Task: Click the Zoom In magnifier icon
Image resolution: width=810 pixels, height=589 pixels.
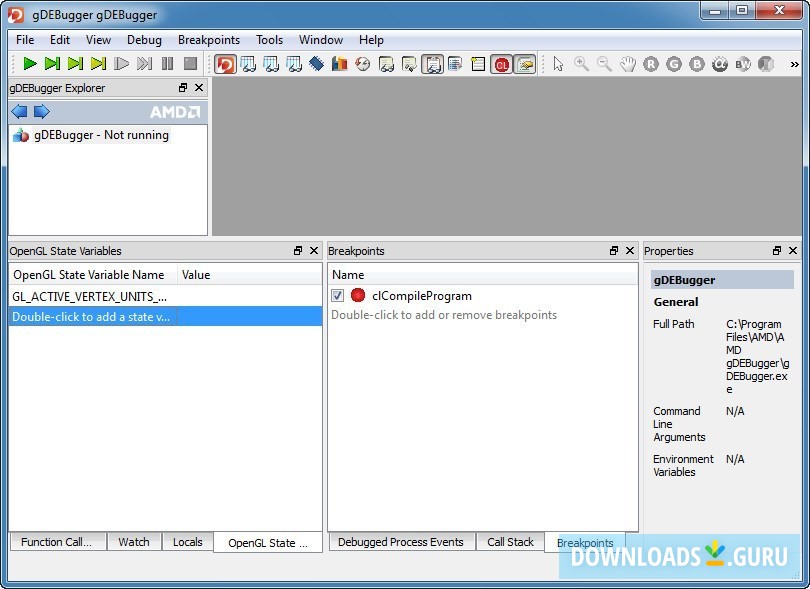Action: click(580, 63)
